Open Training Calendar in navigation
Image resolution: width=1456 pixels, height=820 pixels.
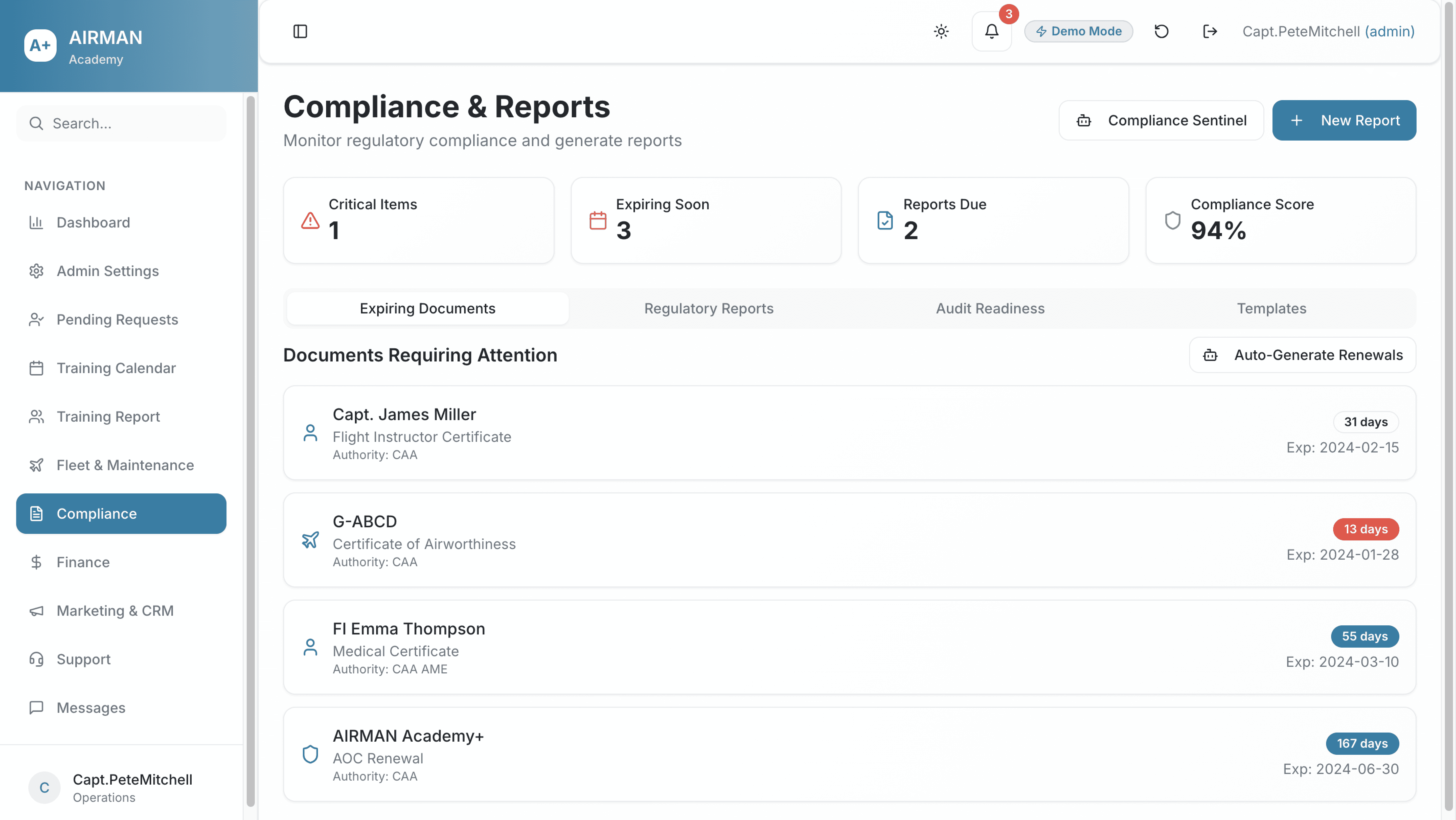click(116, 368)
